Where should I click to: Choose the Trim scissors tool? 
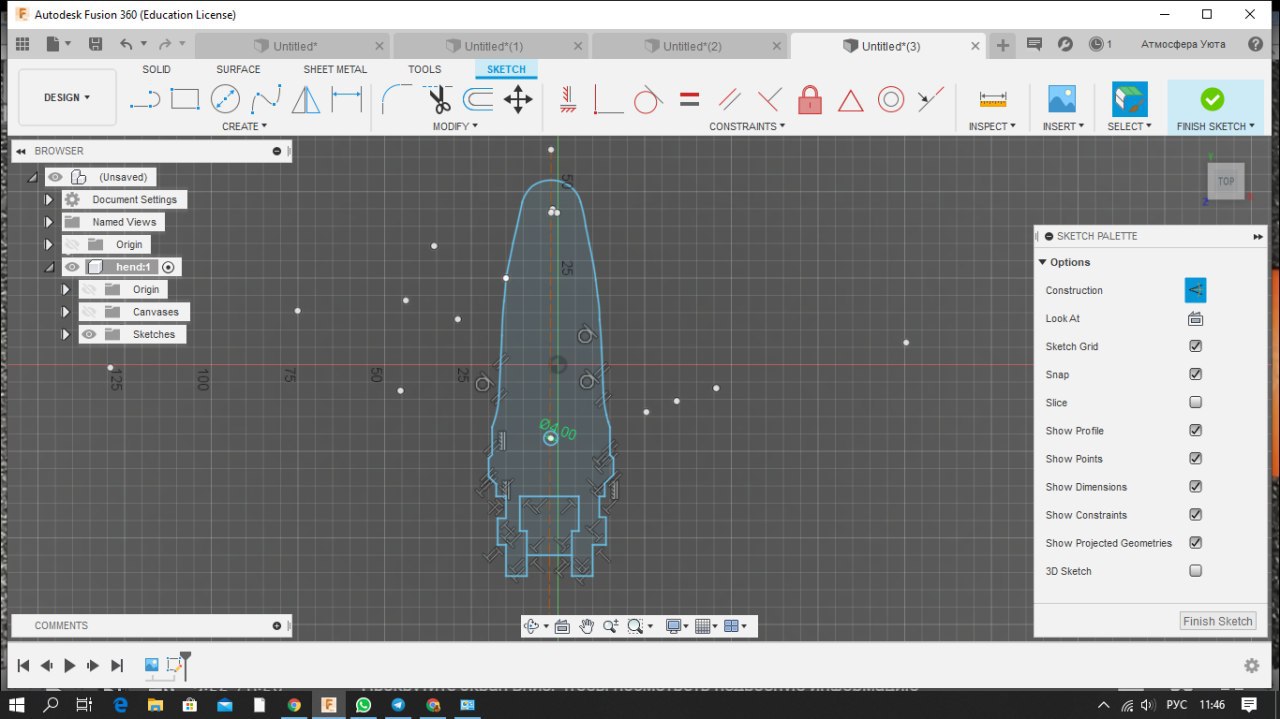coord(439,99)
